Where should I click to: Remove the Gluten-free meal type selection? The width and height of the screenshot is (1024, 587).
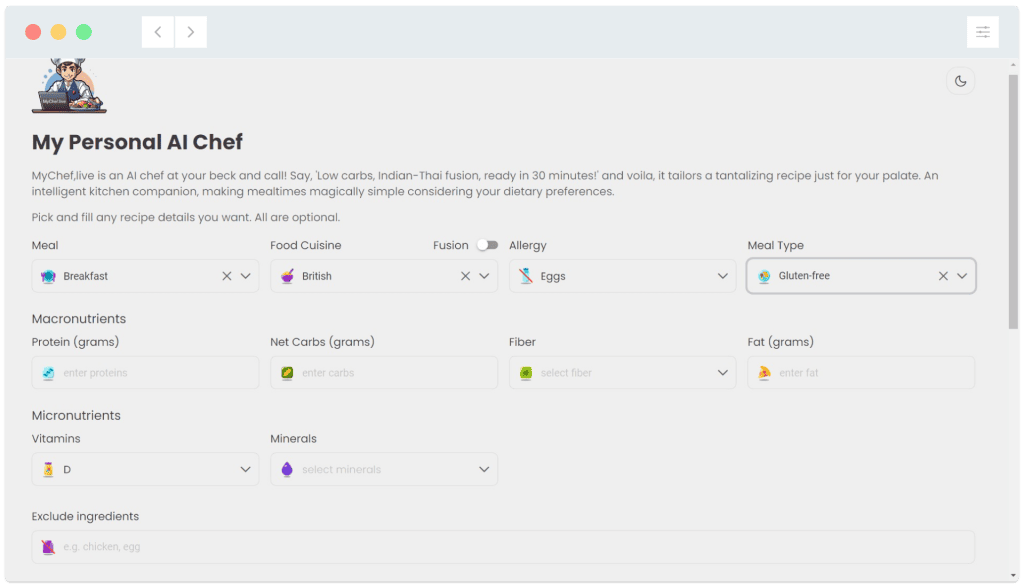pyautogui.click(x=943, y=276)
